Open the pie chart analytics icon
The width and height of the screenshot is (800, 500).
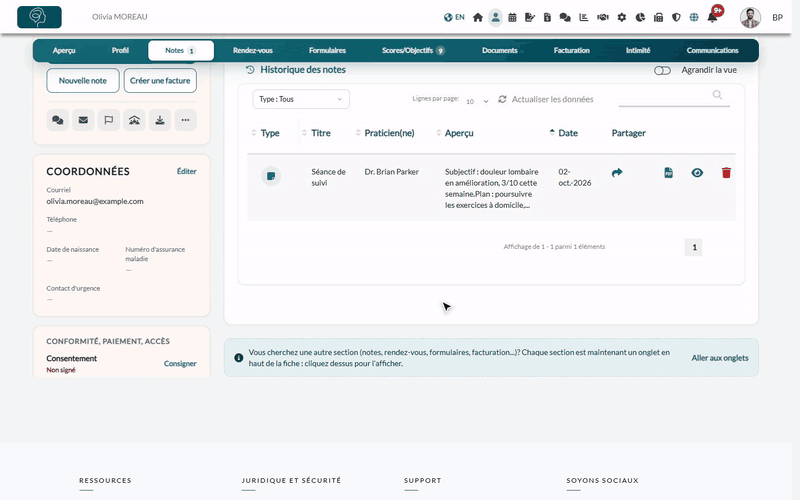(640, 17)
